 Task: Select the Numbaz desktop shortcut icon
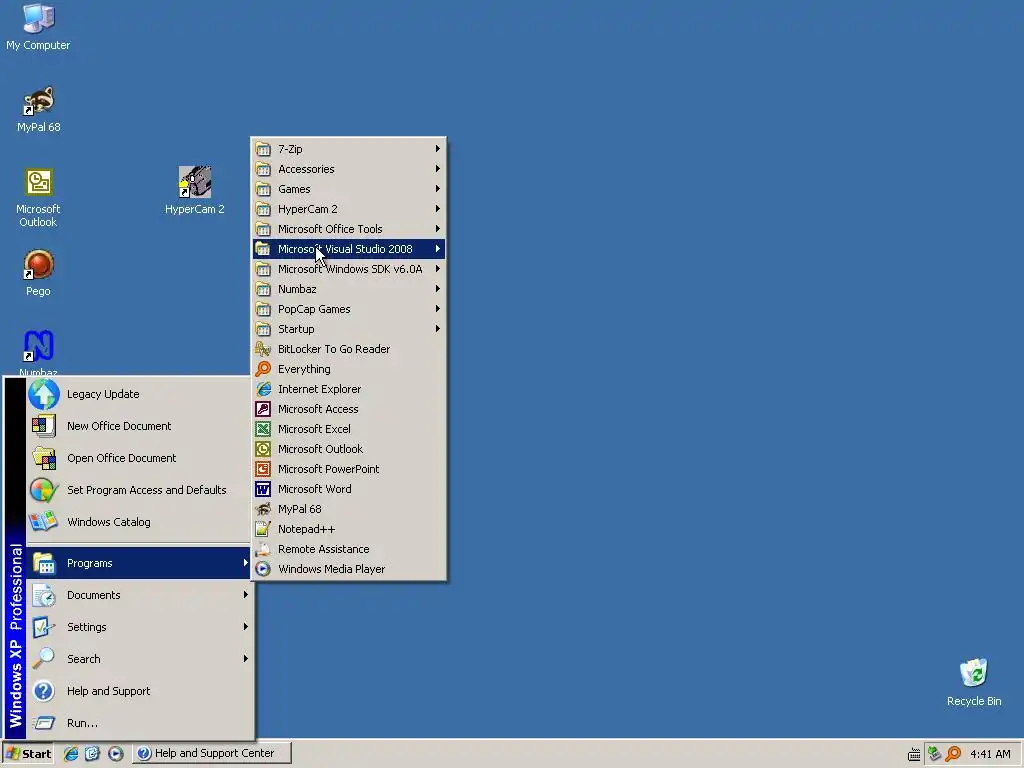(38, 346)
